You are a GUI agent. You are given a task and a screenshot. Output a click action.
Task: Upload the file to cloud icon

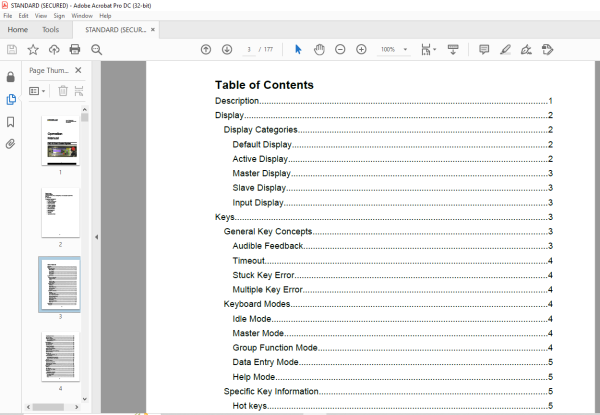point(54,49)
